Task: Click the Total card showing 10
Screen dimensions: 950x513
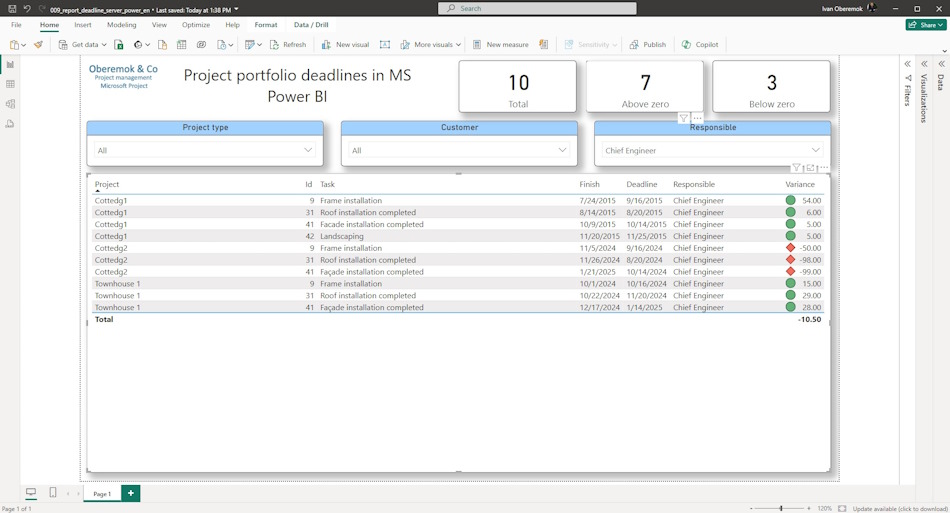Action: tap(517, 86)
